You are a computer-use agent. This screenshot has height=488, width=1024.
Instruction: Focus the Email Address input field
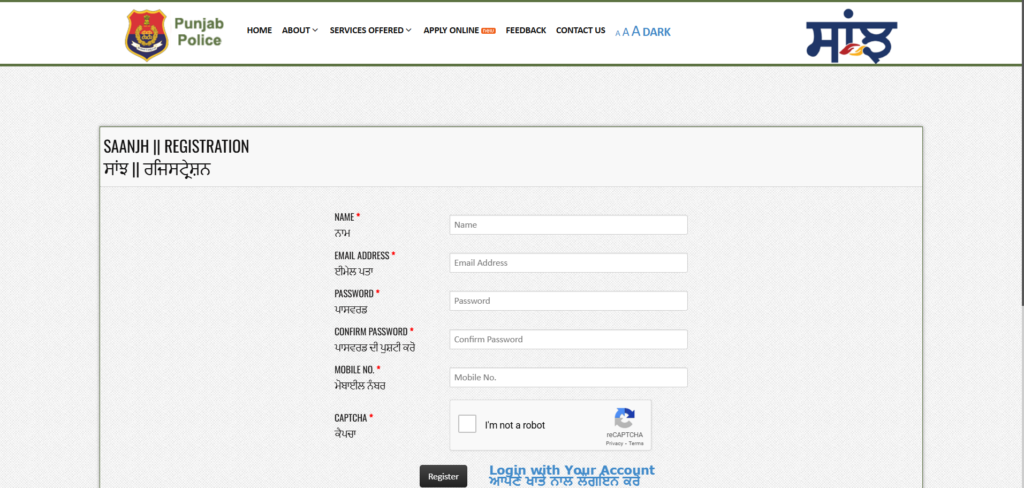pyautogui.click(x=568, y=263)
